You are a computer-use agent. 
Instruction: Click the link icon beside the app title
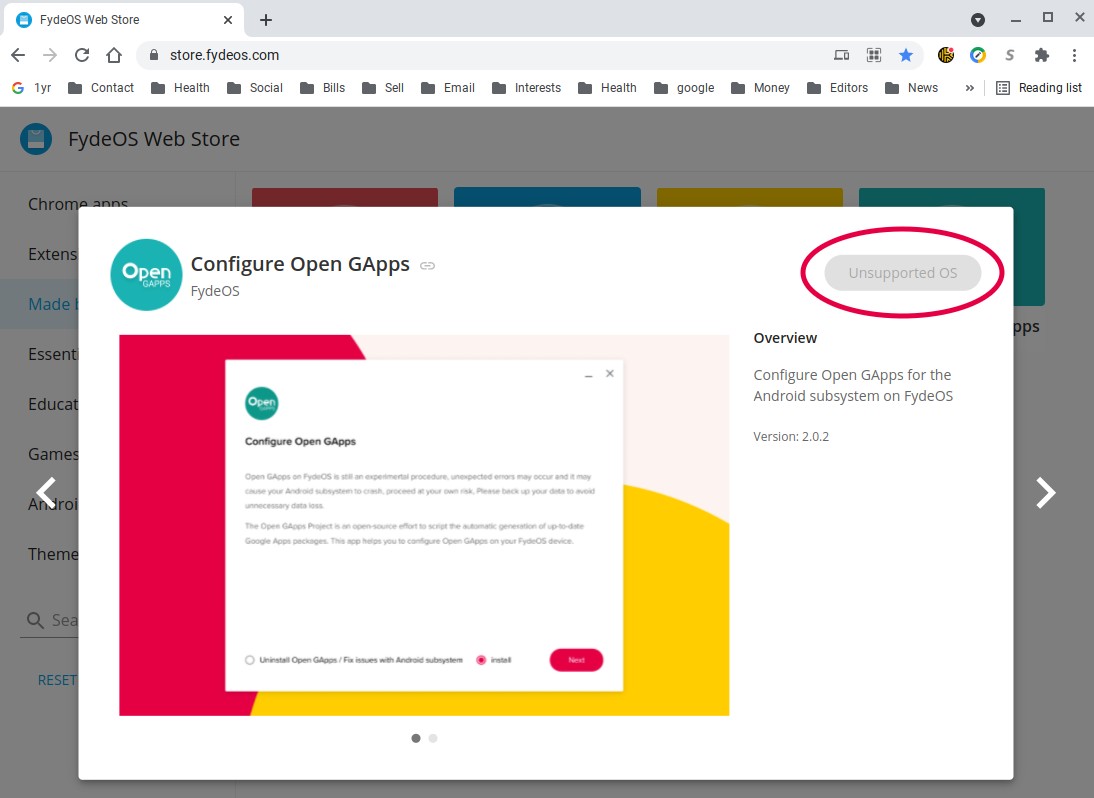(x=427, y=266)
